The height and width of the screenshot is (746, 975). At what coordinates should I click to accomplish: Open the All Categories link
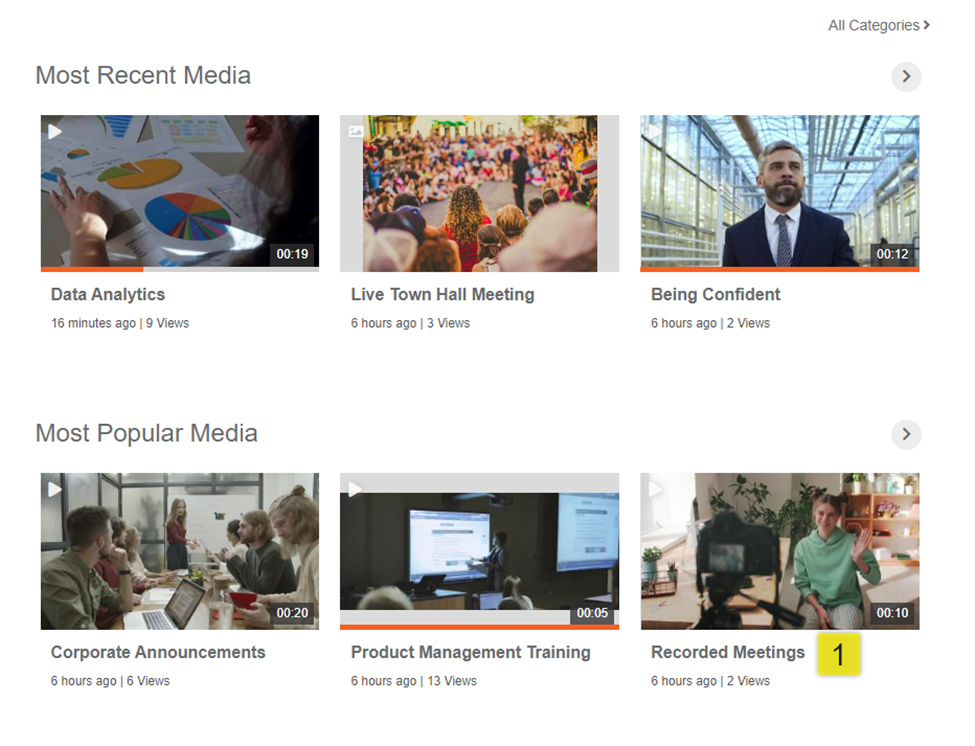tap(878, 25)
